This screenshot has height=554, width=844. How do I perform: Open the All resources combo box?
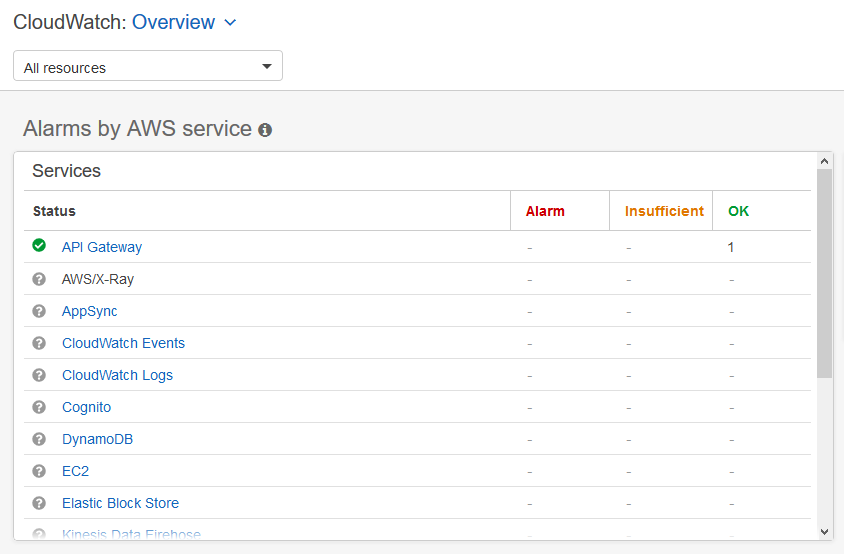(x=148, y=66)
